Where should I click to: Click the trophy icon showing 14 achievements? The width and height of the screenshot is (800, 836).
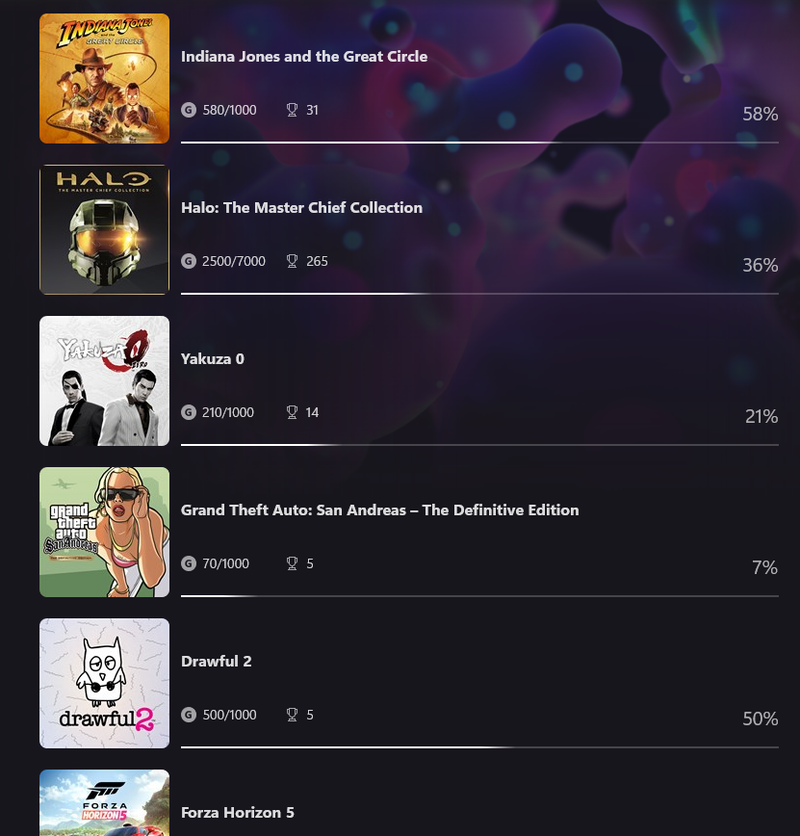point(292,412)
